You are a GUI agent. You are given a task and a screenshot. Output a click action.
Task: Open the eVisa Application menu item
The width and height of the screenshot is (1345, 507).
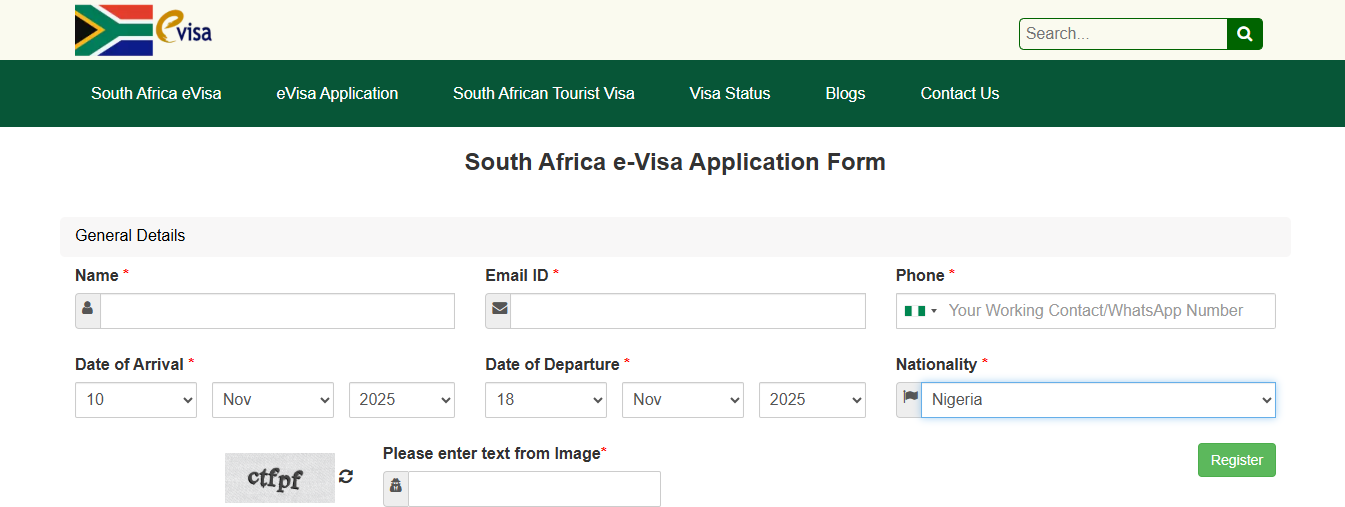point(337,93)
